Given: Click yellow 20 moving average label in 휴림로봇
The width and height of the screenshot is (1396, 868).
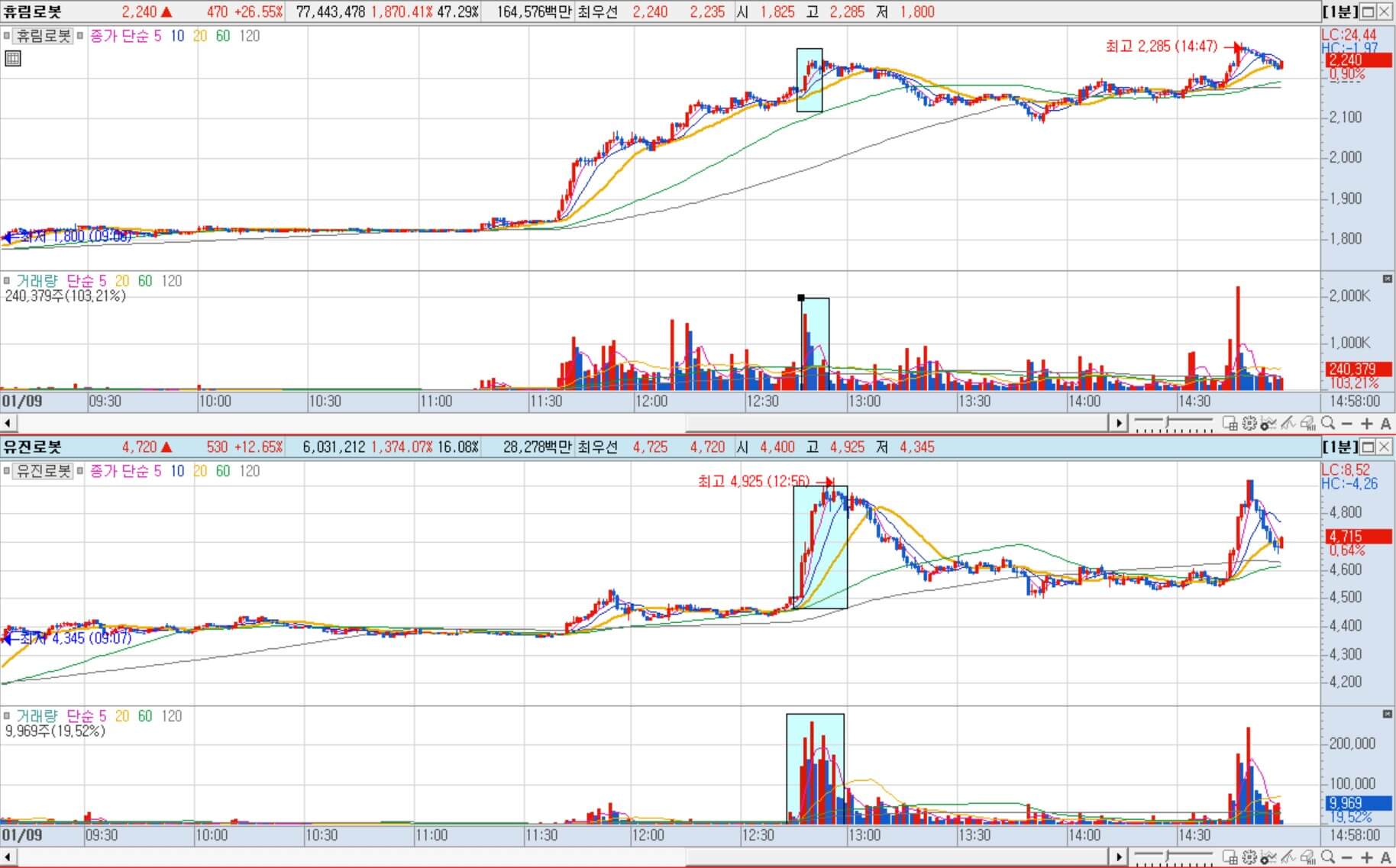Looking at the screenshot, I should 200,36.
